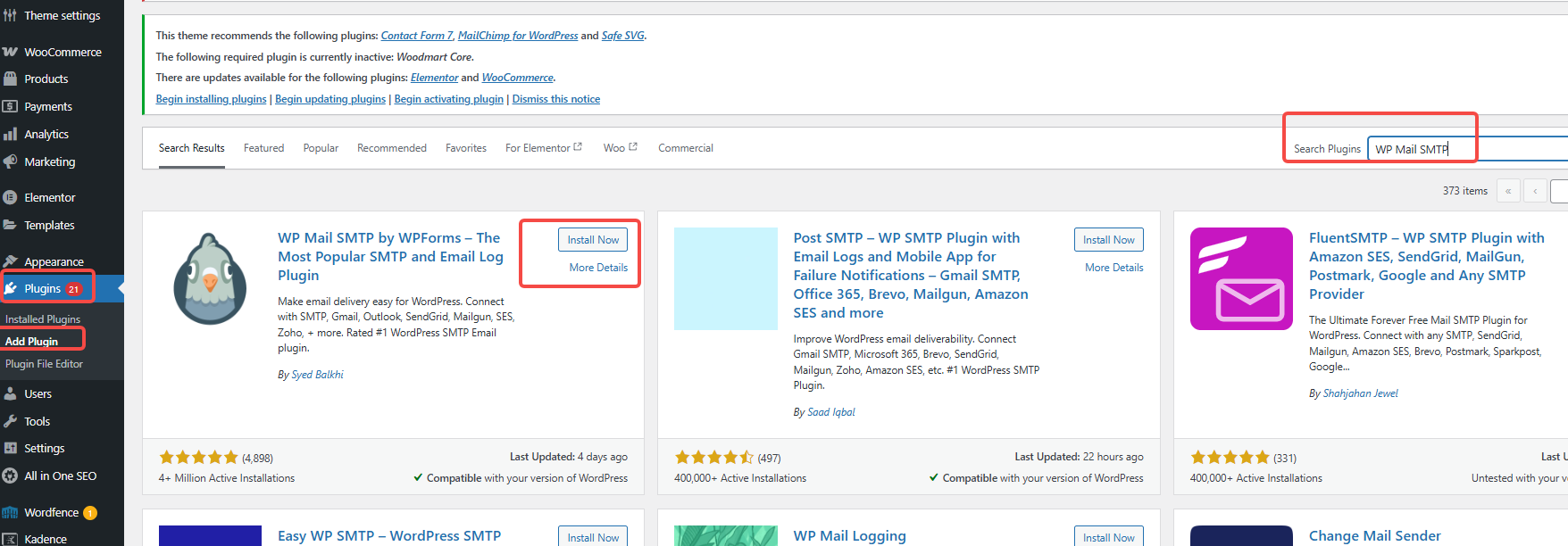Click the All in One SEO icon

pos(11,476)
